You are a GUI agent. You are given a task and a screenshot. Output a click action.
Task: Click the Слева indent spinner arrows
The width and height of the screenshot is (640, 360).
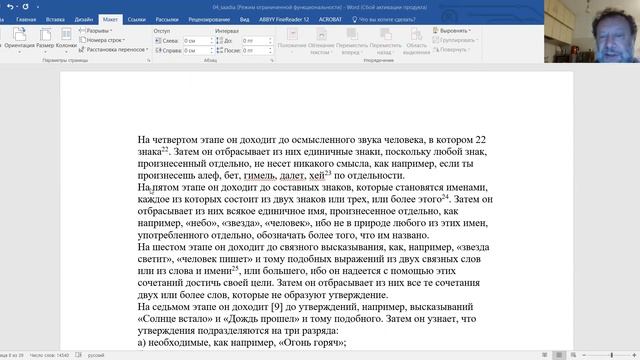[x=211, y=41]
